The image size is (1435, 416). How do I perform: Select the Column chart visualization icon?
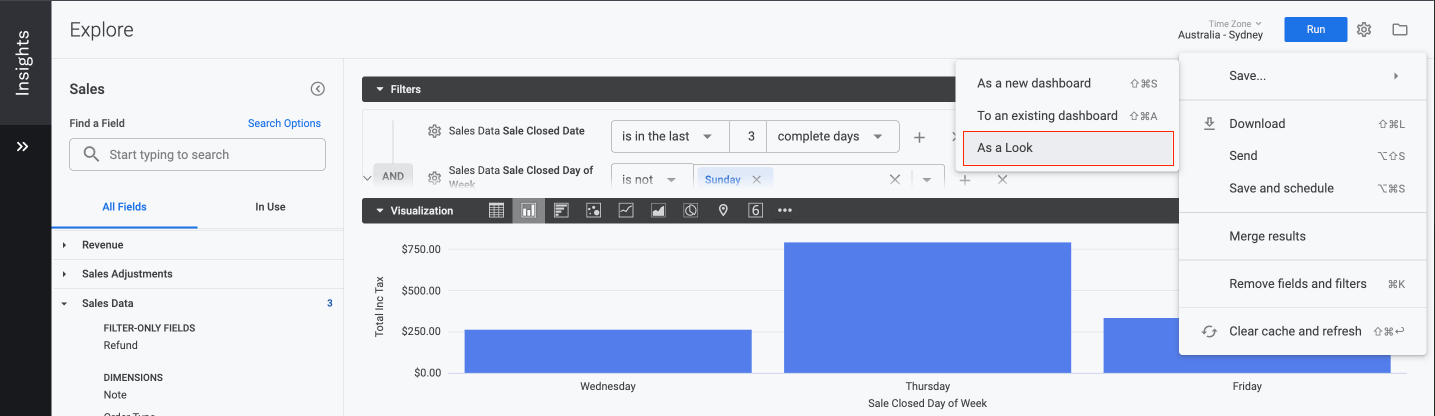point(529,211)
